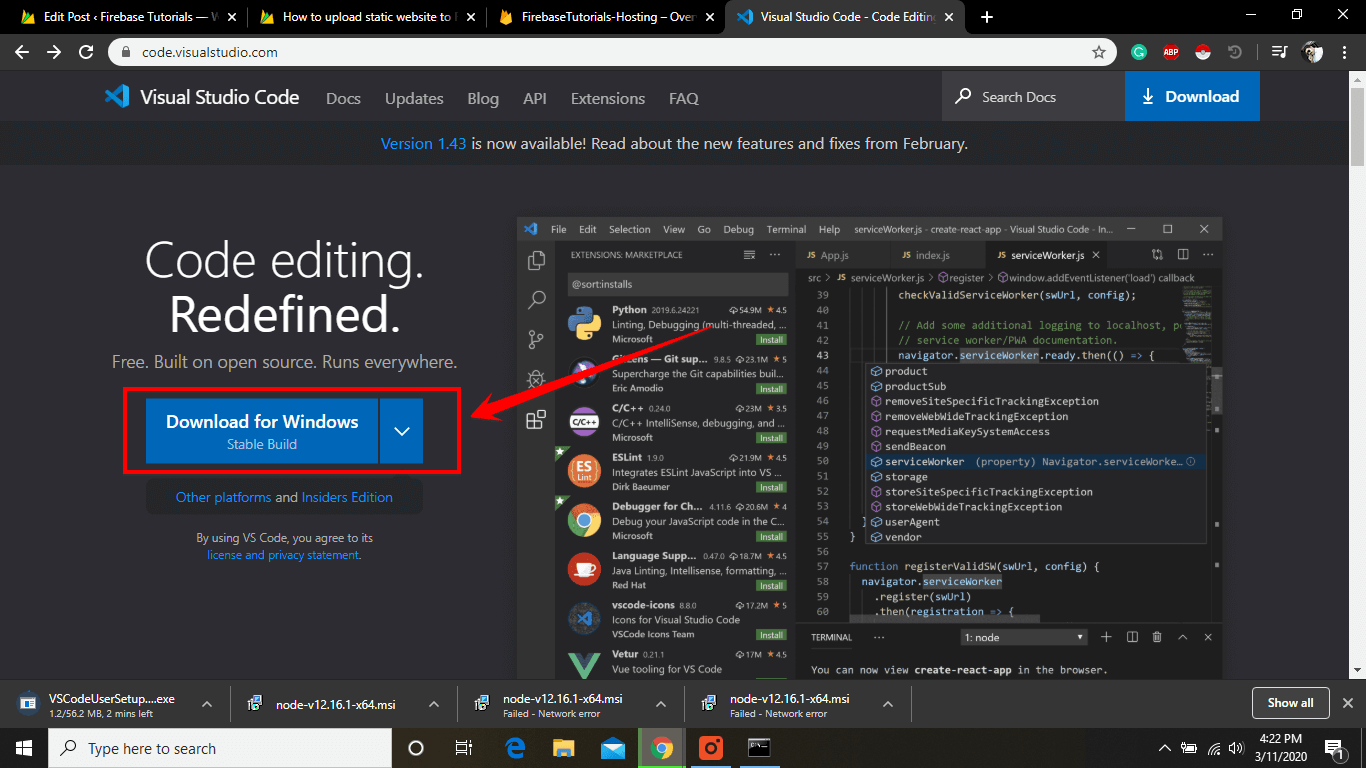
Task: Open the Grammarly extension icon
Action: pos(1139,52)
